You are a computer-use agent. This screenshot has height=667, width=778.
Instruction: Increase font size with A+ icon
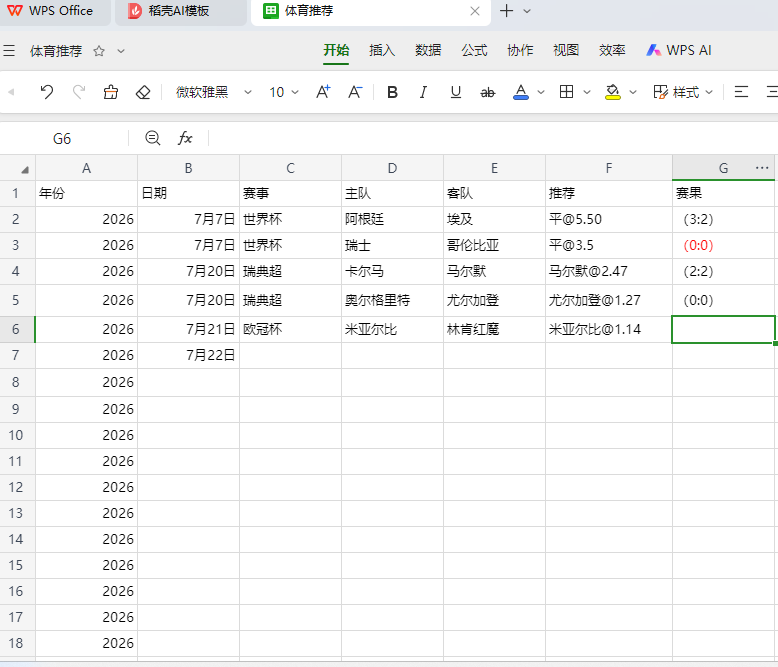[x=323, y=92]
